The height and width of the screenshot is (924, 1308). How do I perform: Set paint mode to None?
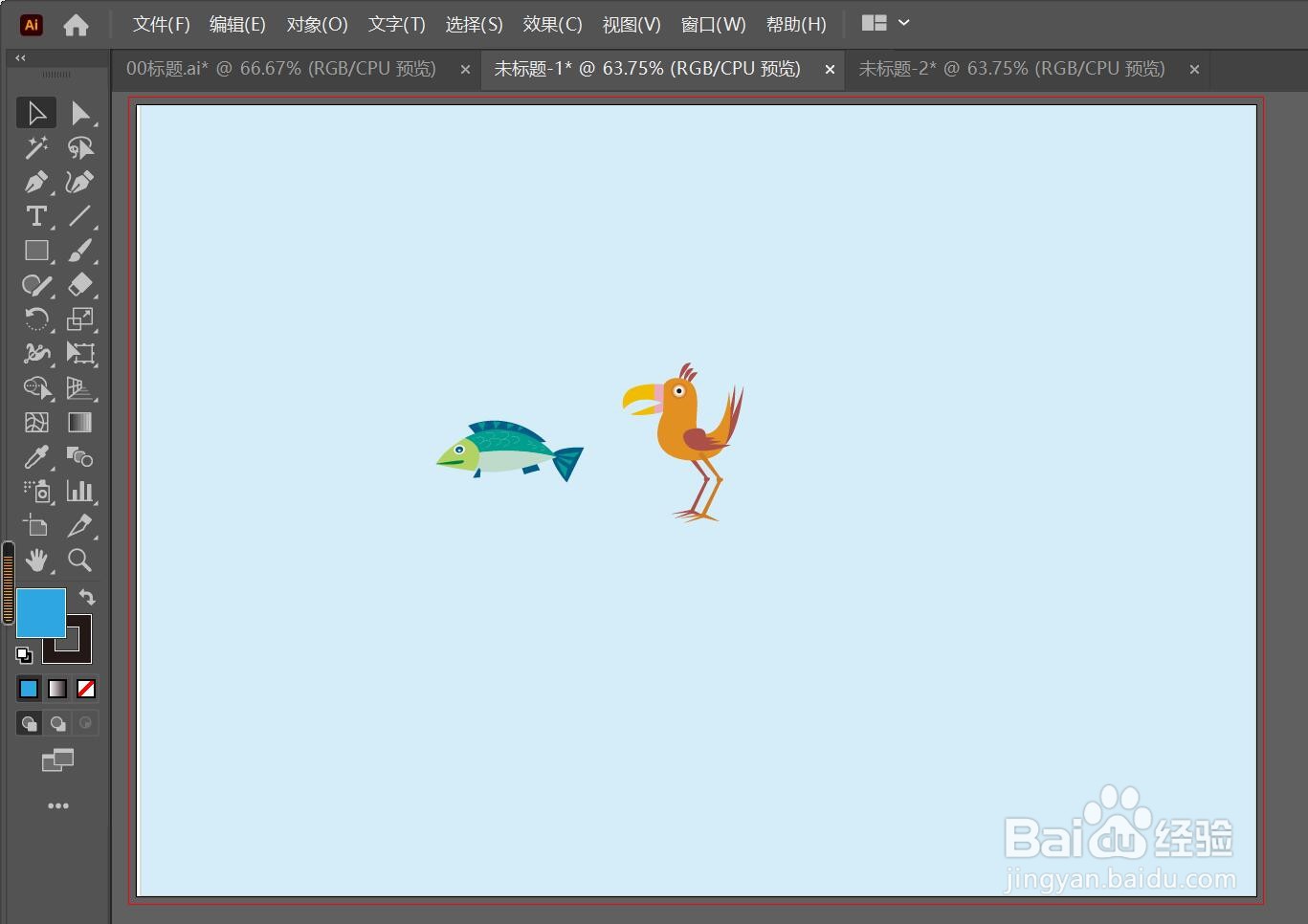click(x=86, y=689)
